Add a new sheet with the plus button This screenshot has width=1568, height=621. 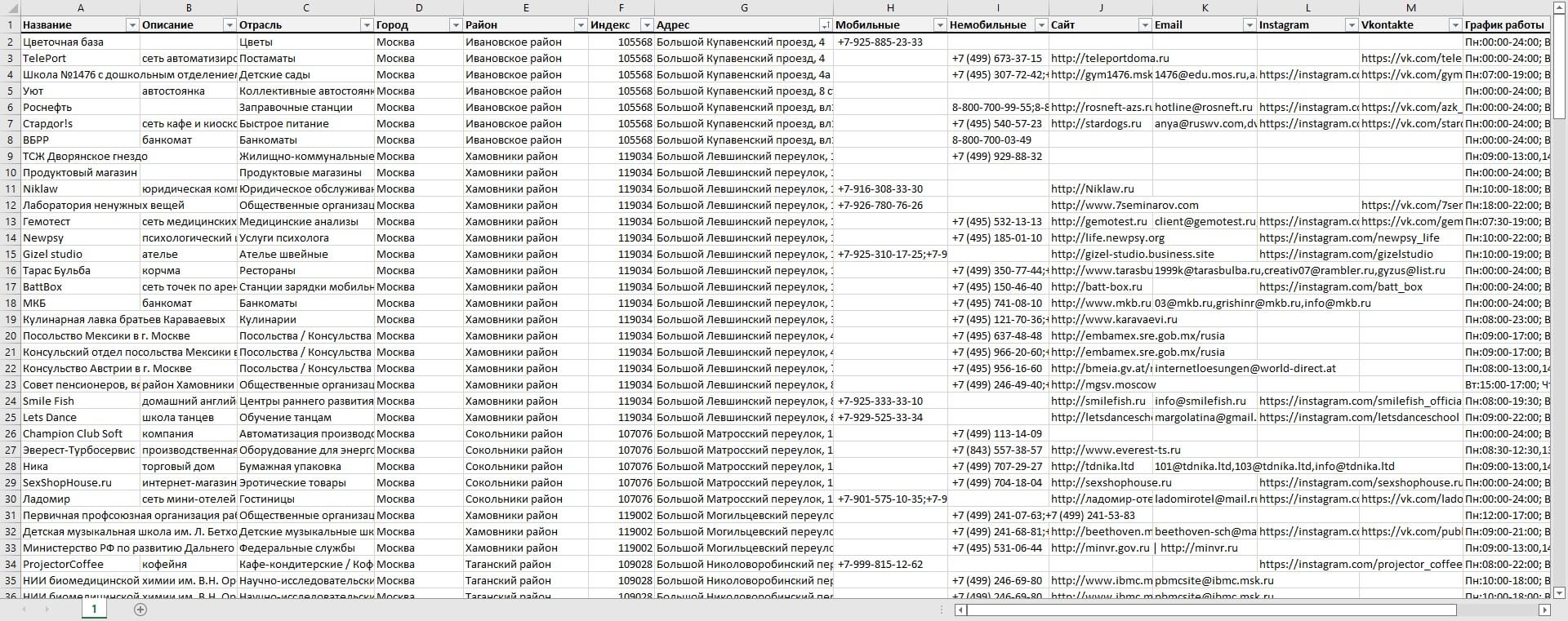[x=140, y=610]
